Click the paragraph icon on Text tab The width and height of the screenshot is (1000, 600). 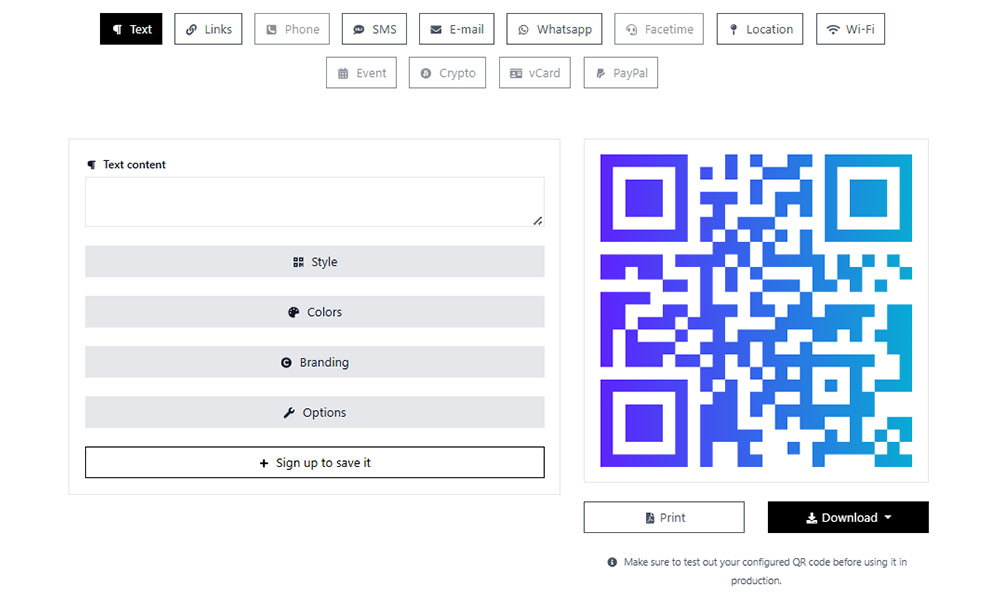(x=118, y=30)
